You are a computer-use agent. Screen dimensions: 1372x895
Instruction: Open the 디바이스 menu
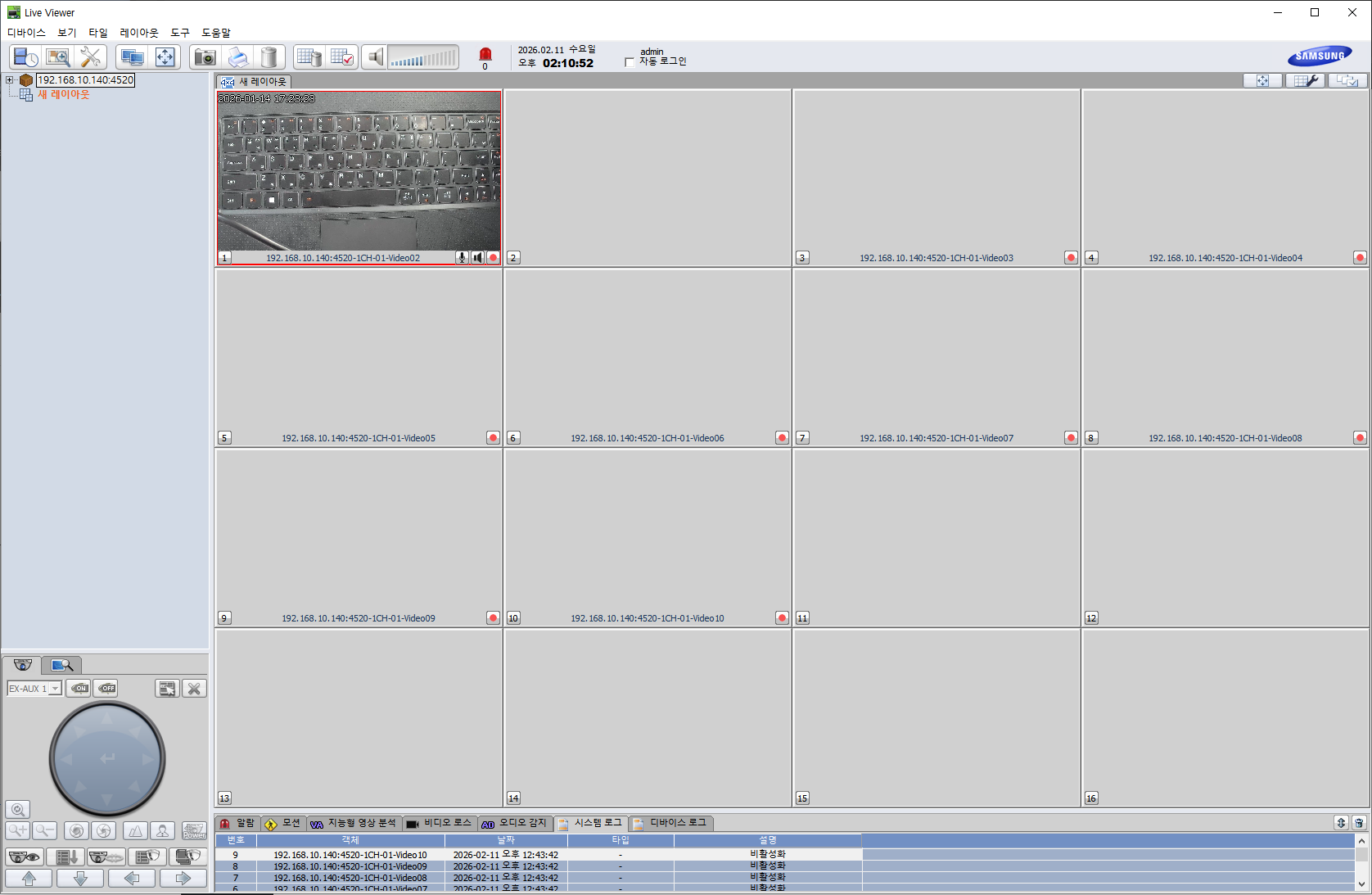[26, 33]
